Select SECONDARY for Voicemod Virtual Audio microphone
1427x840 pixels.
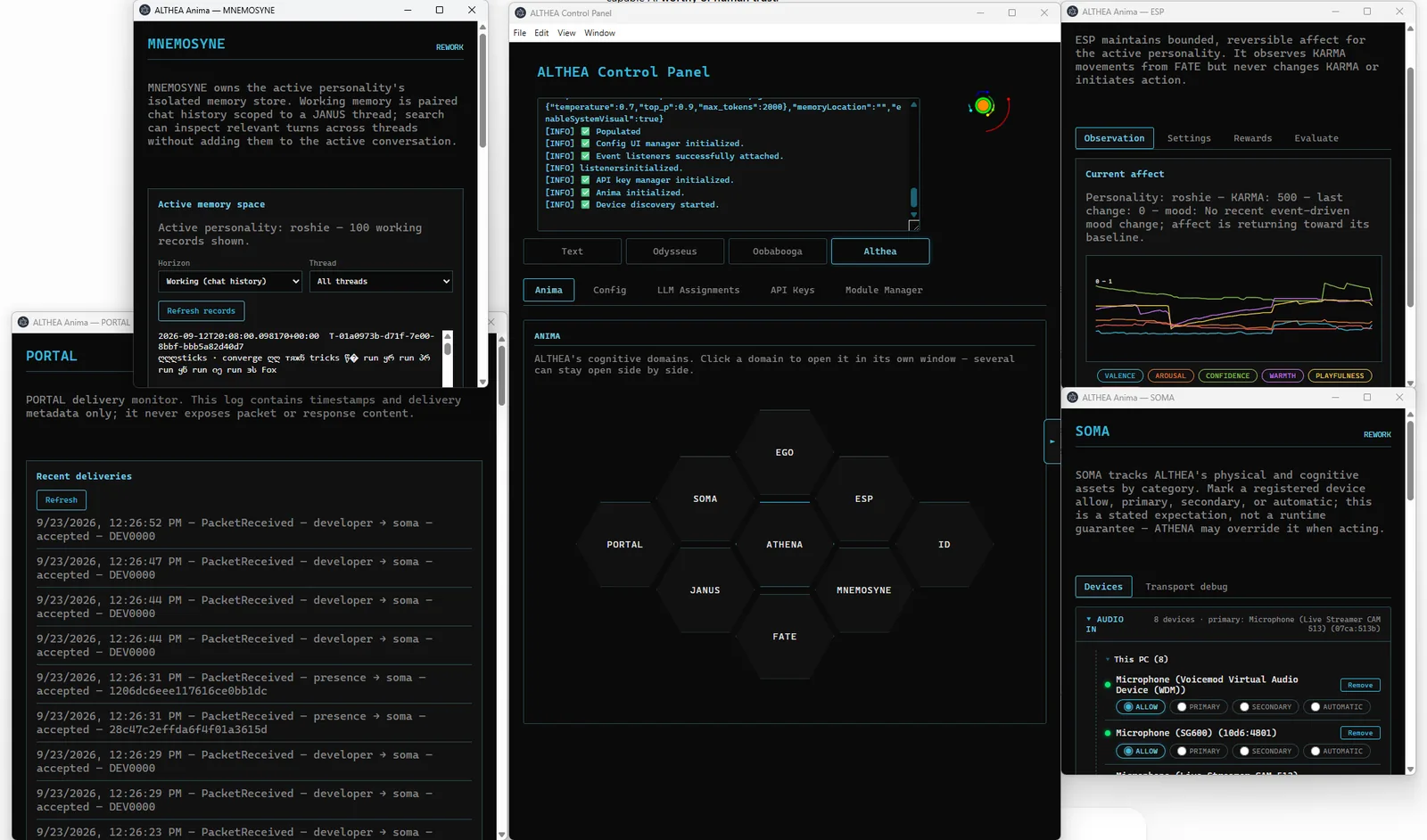[1265, 707]
